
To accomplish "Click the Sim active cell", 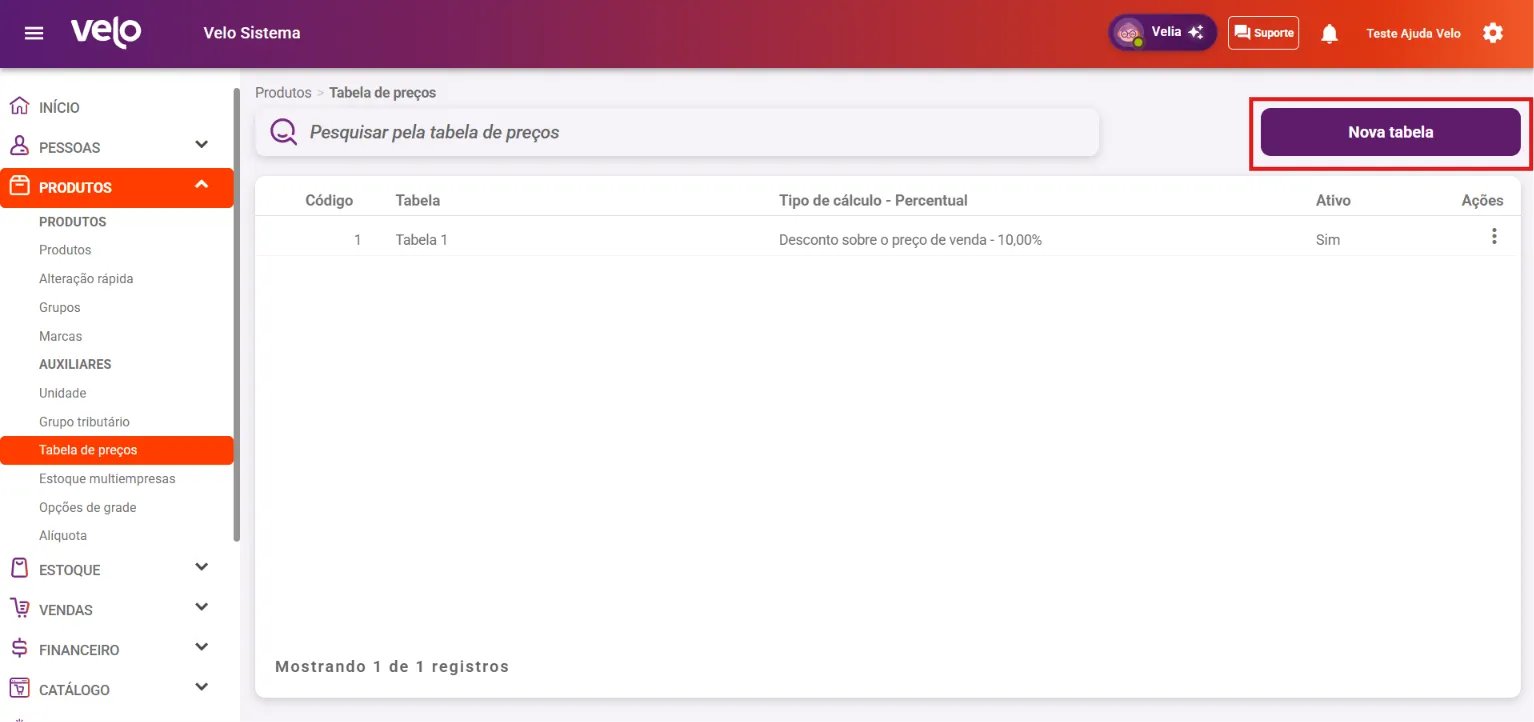I will pyautogui.click(x=1328, y=240).
